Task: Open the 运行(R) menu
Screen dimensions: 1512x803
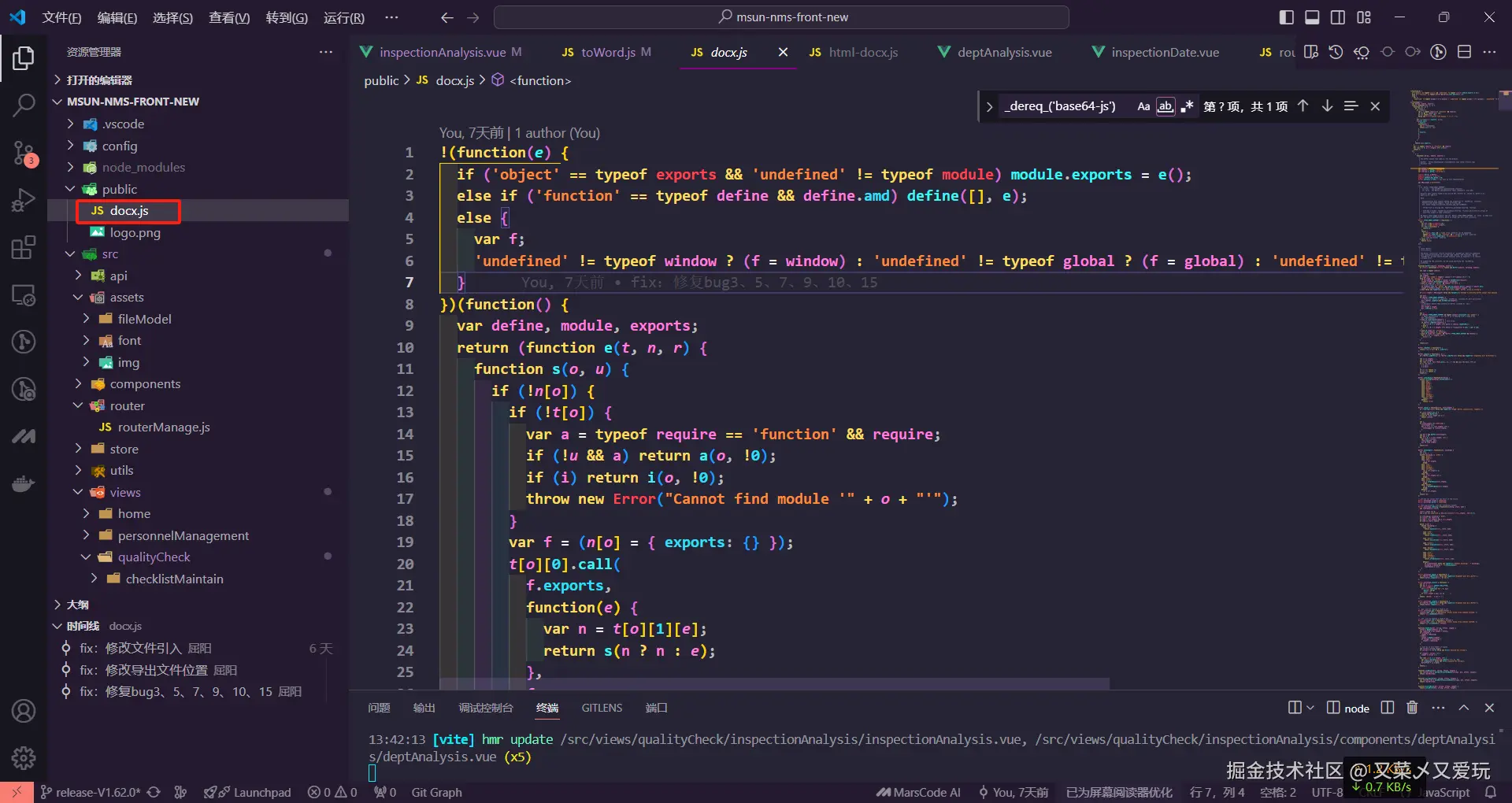Action: 343,17
